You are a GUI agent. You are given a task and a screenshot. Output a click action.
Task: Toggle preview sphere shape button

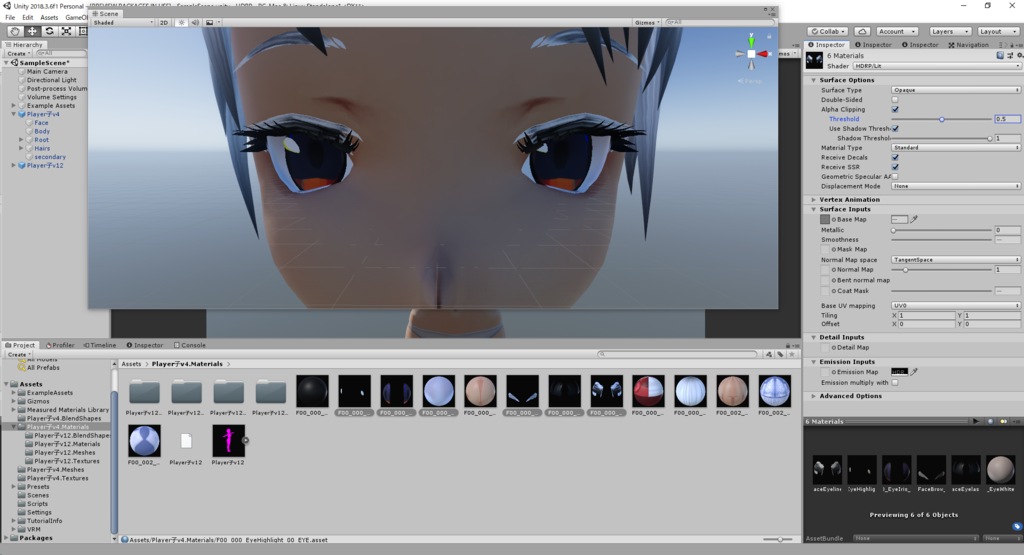click(990, 421)
